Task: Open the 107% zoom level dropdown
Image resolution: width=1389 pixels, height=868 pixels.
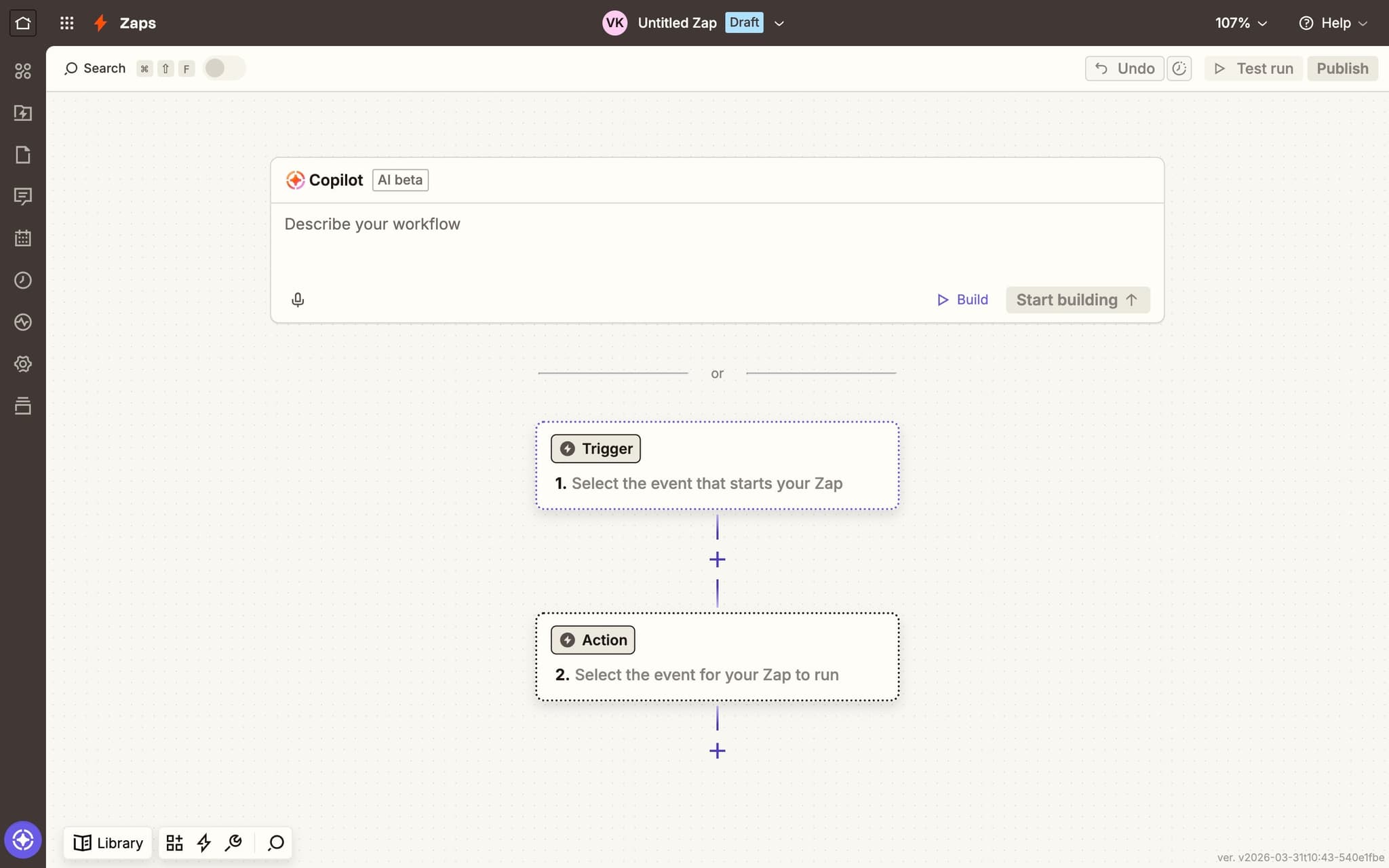Action: [1240, 23]
